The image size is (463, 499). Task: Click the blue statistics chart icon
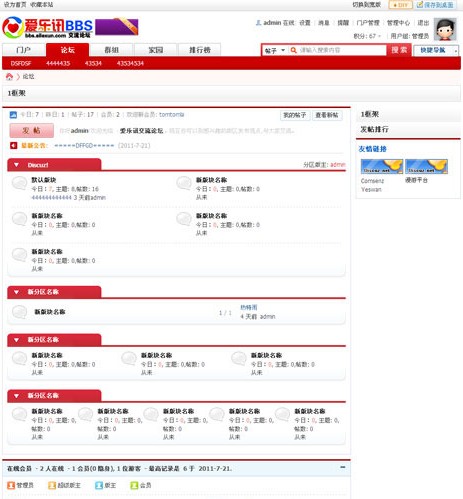coord(13,115)
